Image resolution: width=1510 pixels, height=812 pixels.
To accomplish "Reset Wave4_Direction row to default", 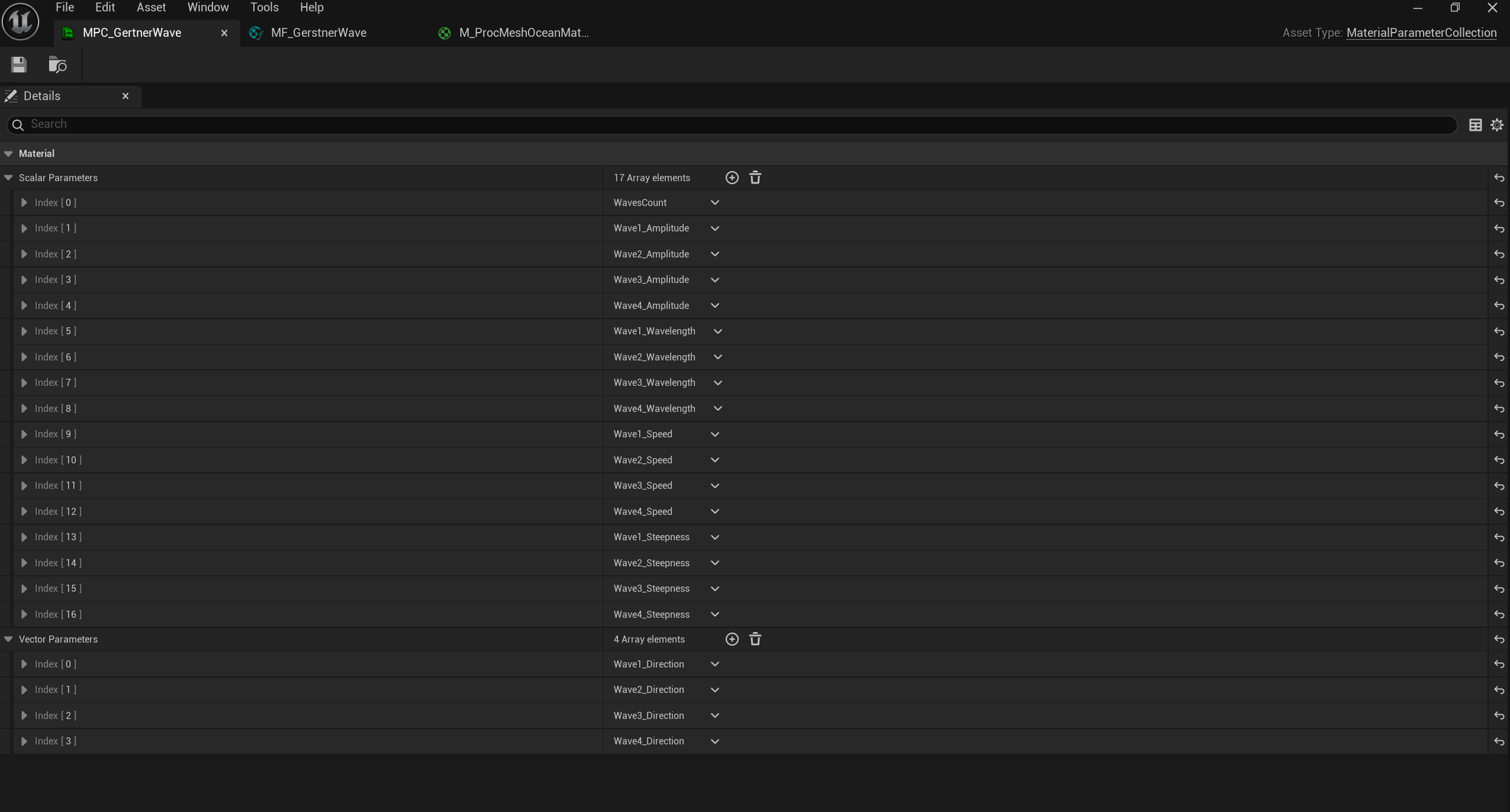I will [1499, 741].
